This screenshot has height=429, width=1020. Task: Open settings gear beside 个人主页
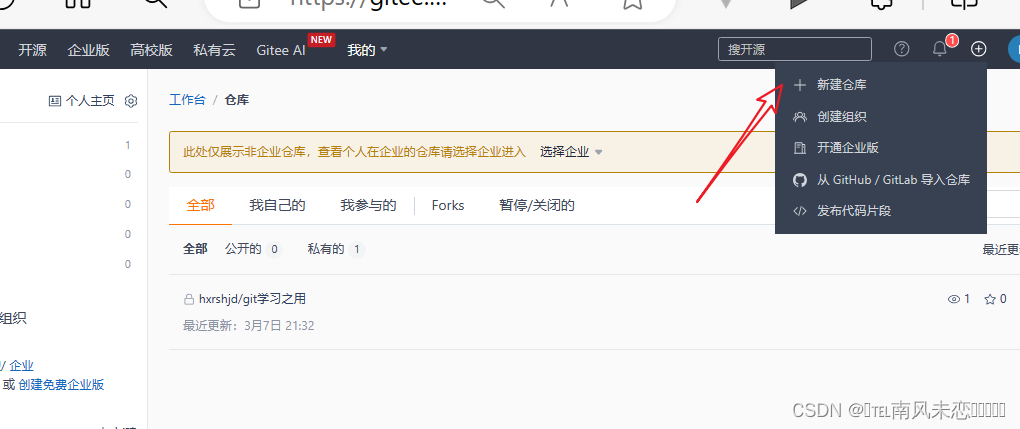tap(131, 101)
